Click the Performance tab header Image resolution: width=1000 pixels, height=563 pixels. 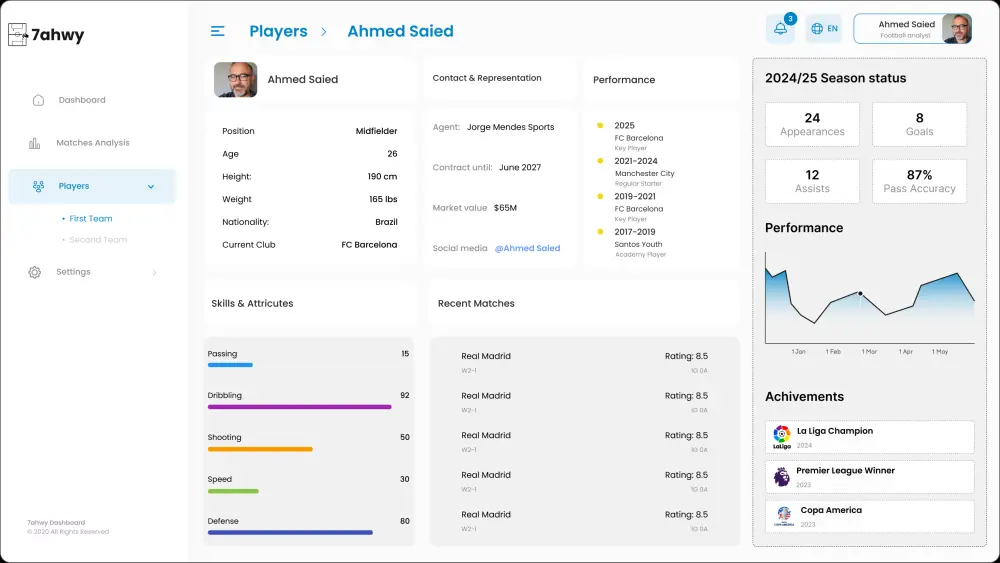[x=624, y=80]
